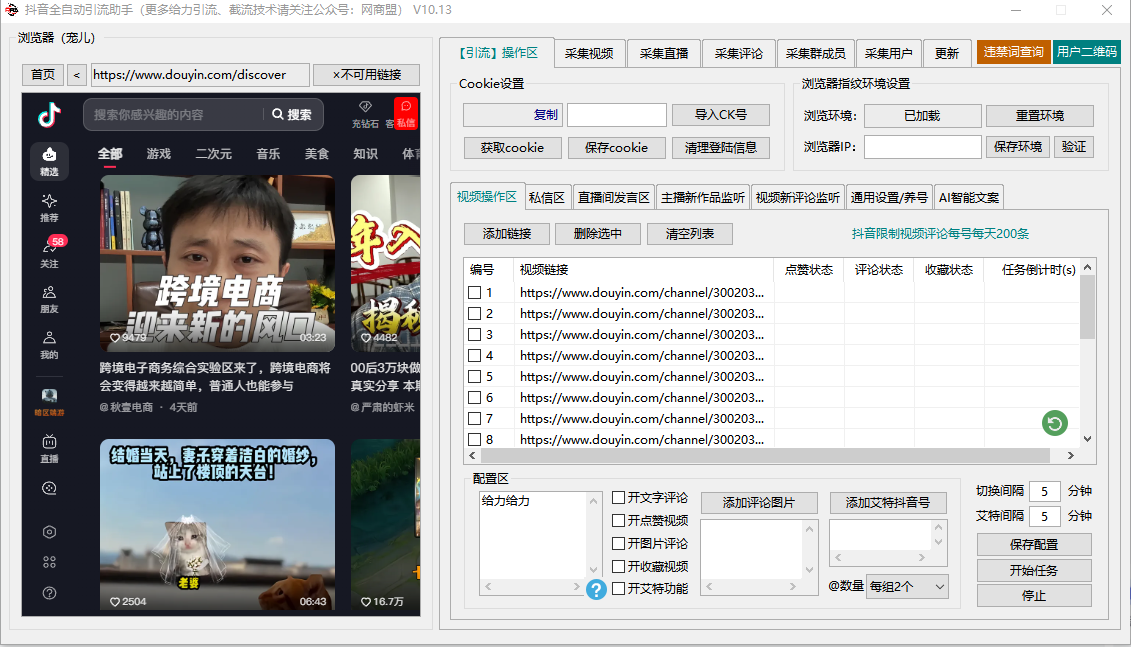Open the 推荐 recommend sidebar icon
The width and height of the screenshot is (1131, 647).
point(49,208)
